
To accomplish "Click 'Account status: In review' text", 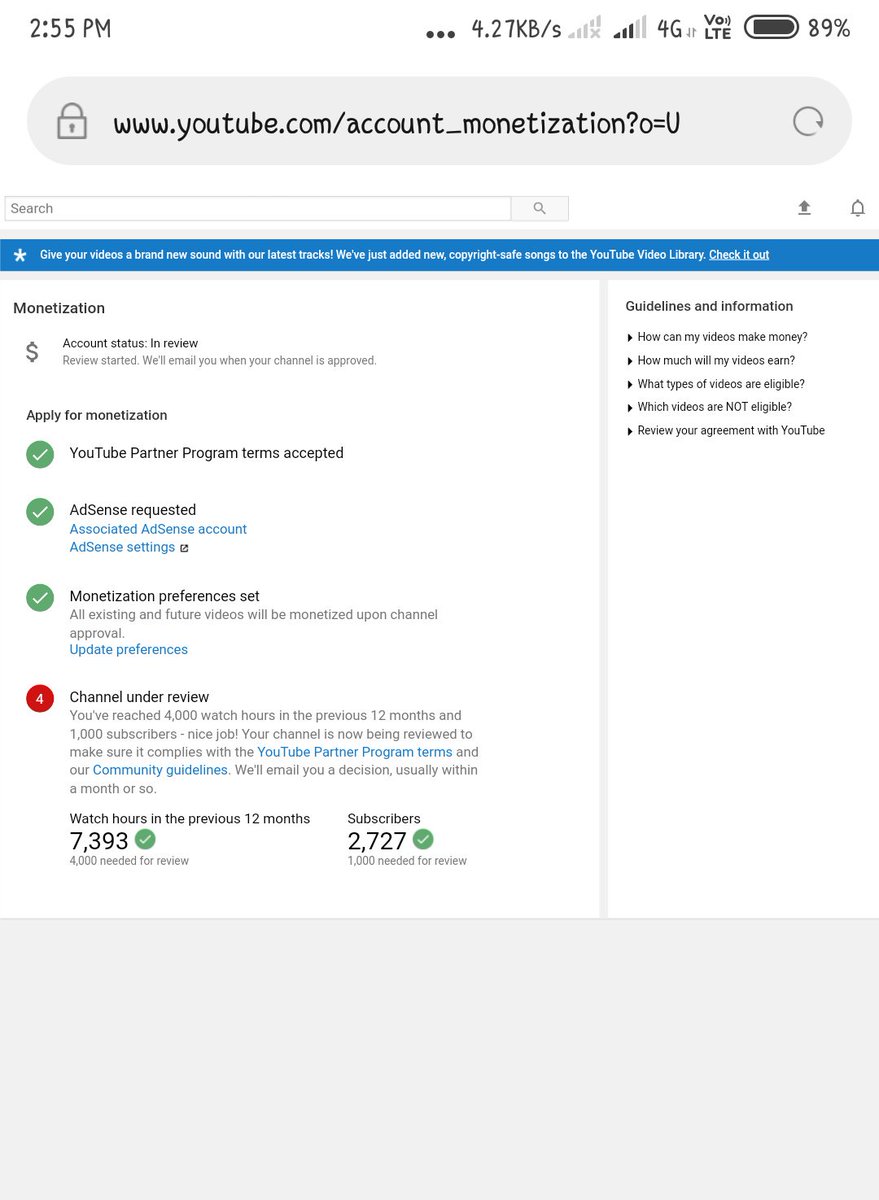I will coord(130,343).
